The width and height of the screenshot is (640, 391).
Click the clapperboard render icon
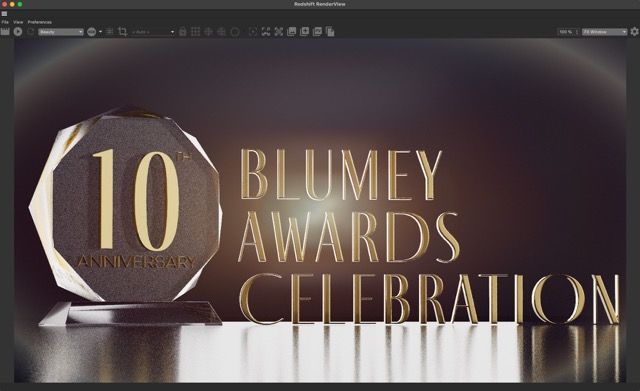(x=5, y=31)
